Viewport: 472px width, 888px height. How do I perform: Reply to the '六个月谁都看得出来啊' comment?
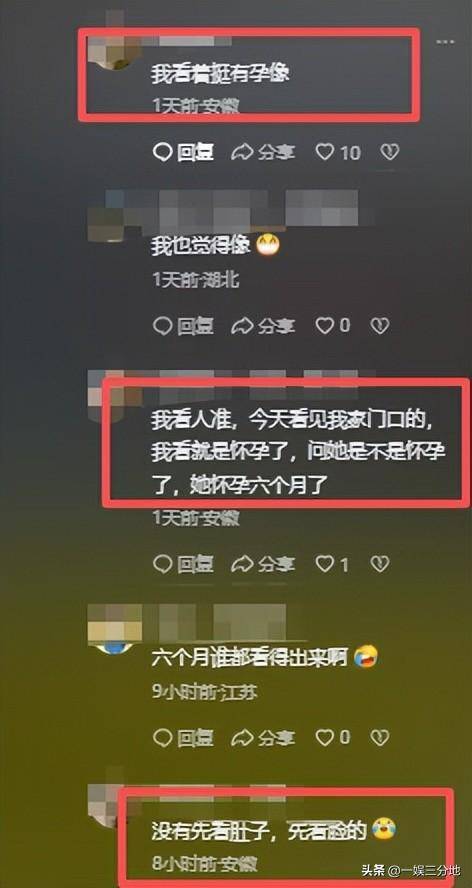(184, 737)
